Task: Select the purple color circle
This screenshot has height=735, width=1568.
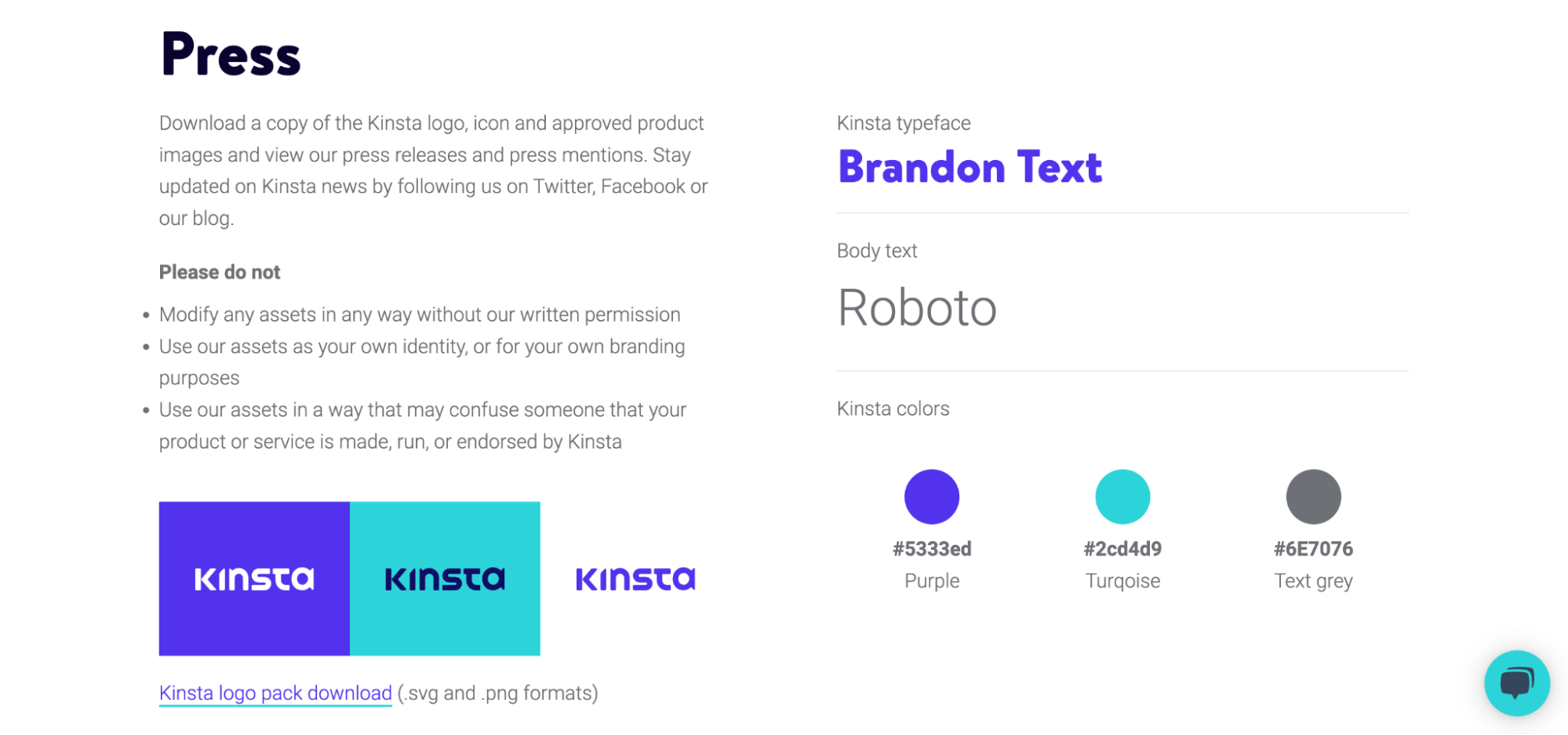Action: (x=932, y=496)
